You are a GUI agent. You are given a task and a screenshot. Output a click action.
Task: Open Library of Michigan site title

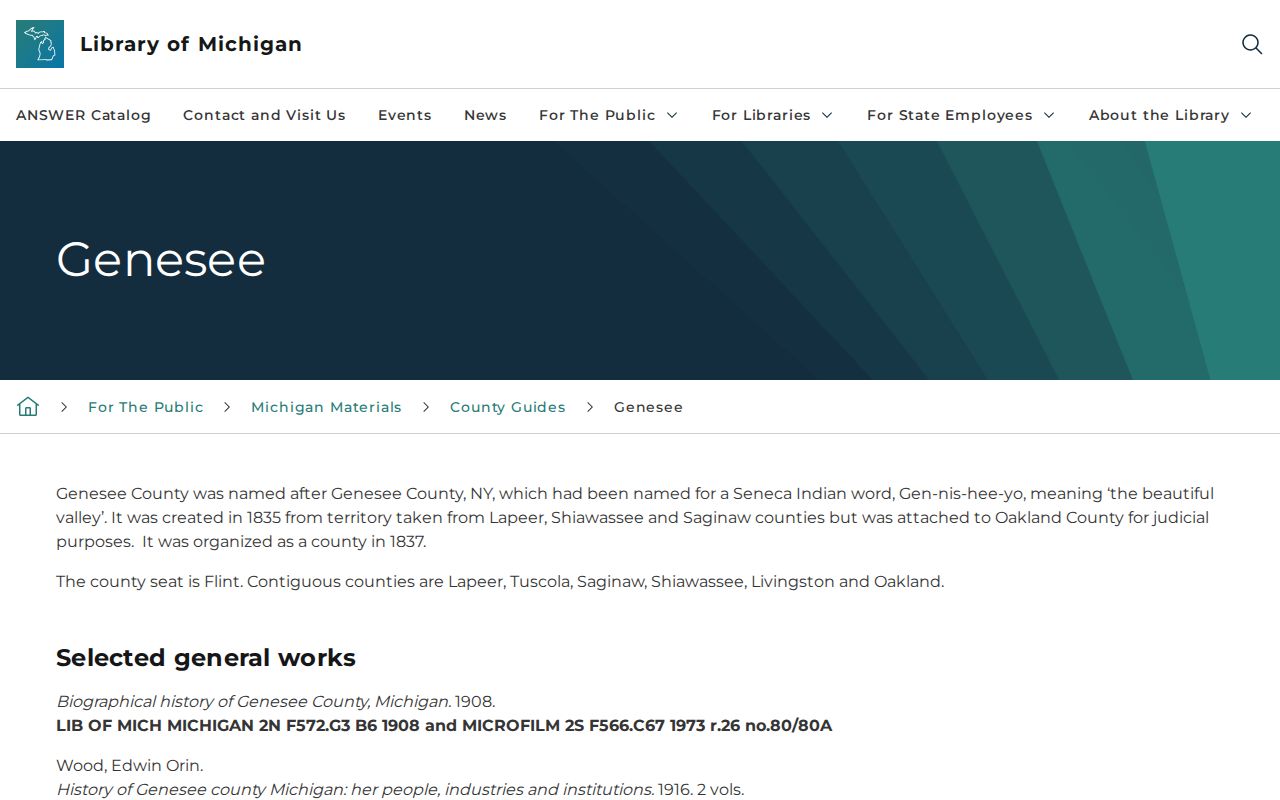tap(191, 44)
